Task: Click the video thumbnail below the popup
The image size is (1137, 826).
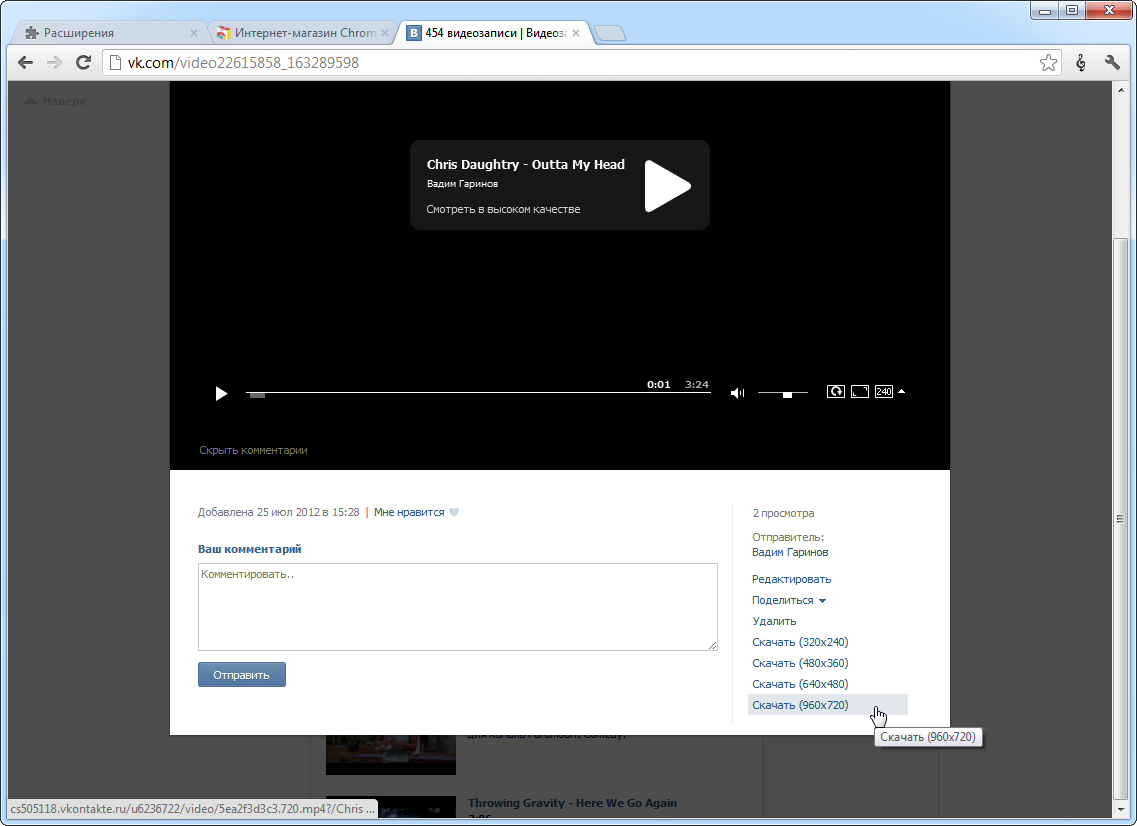Action: point(391,755)
